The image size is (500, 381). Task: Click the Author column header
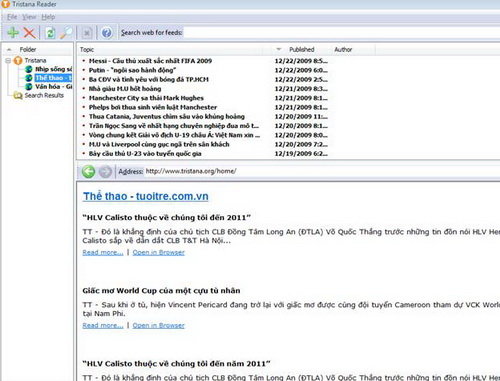[x=343, y=50]
